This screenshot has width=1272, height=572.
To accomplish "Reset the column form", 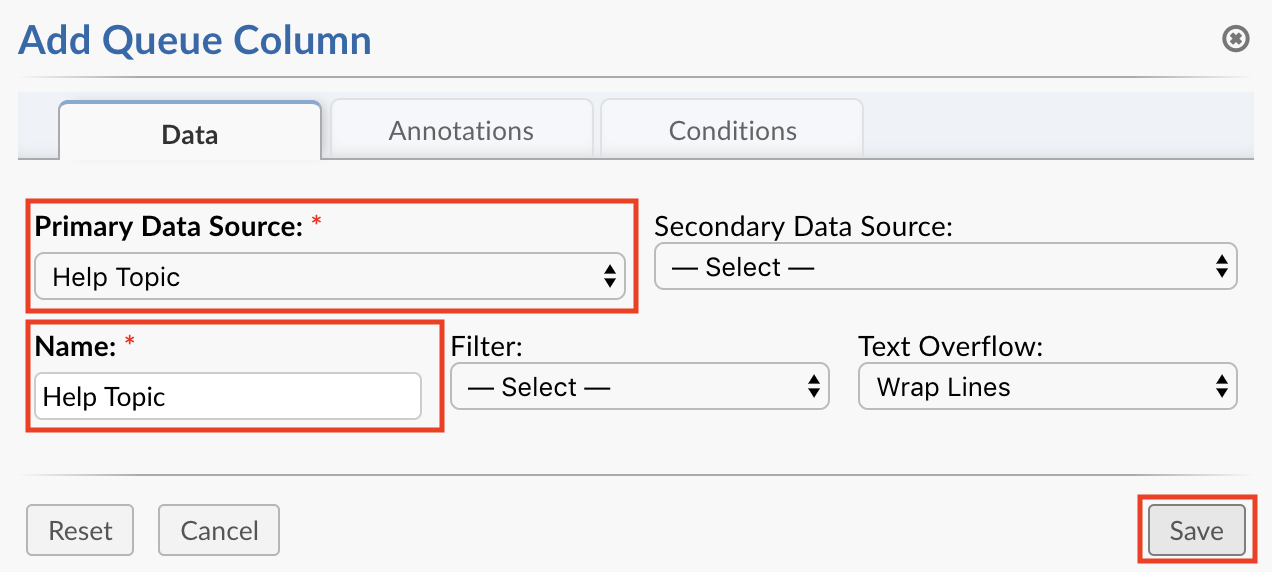I will (80, 530).
